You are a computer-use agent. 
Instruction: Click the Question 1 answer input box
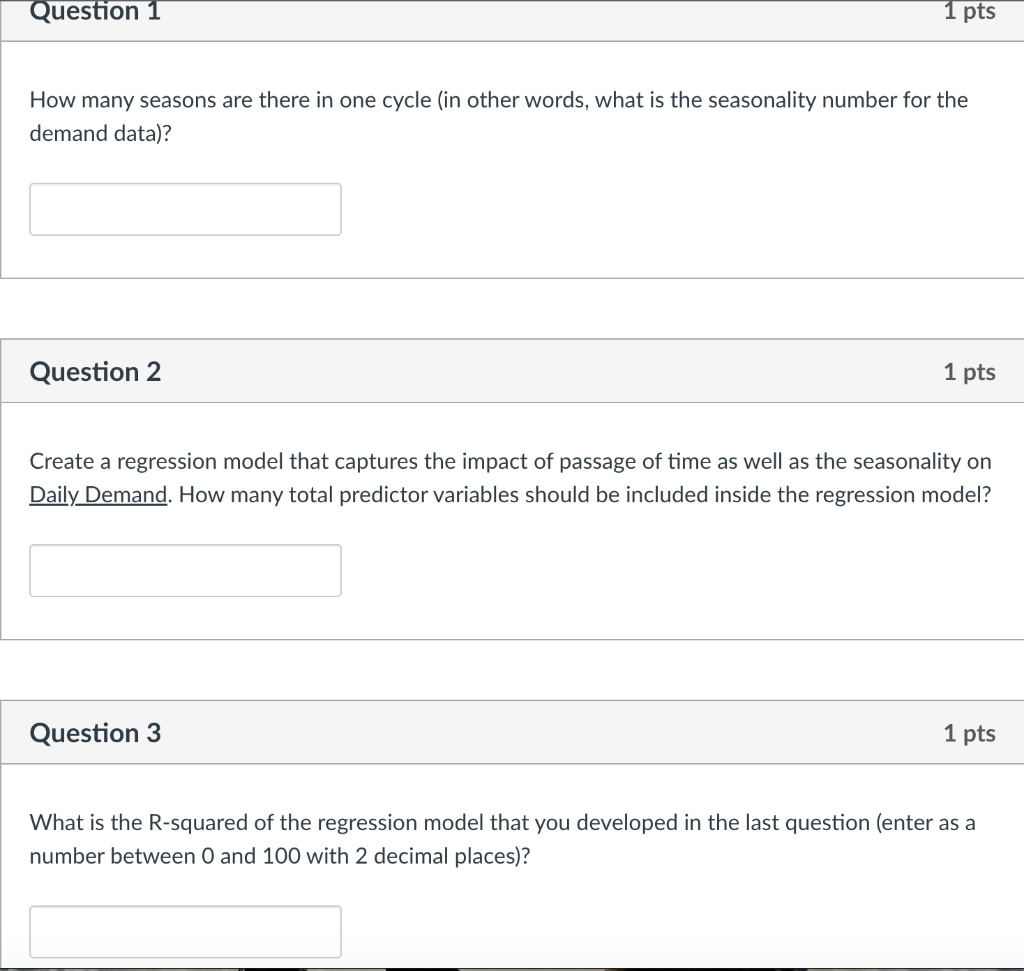pos(185,209)
